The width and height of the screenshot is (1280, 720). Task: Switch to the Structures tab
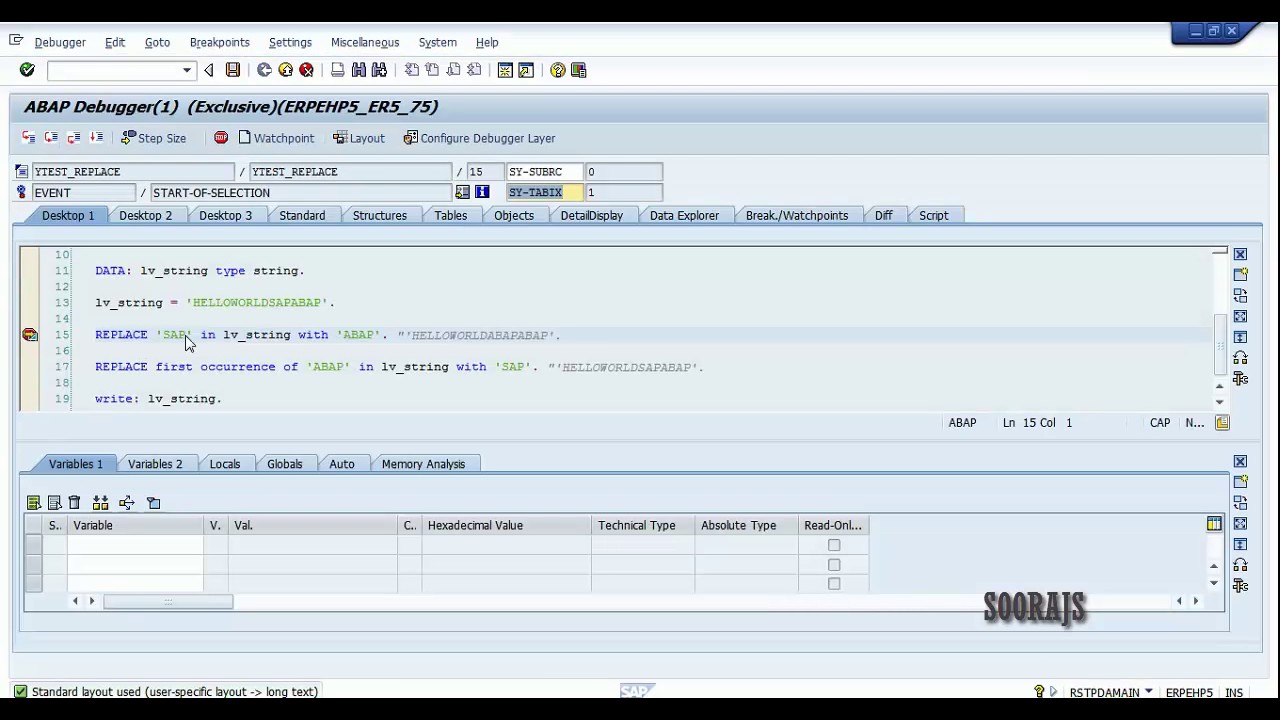coord(379,215)
